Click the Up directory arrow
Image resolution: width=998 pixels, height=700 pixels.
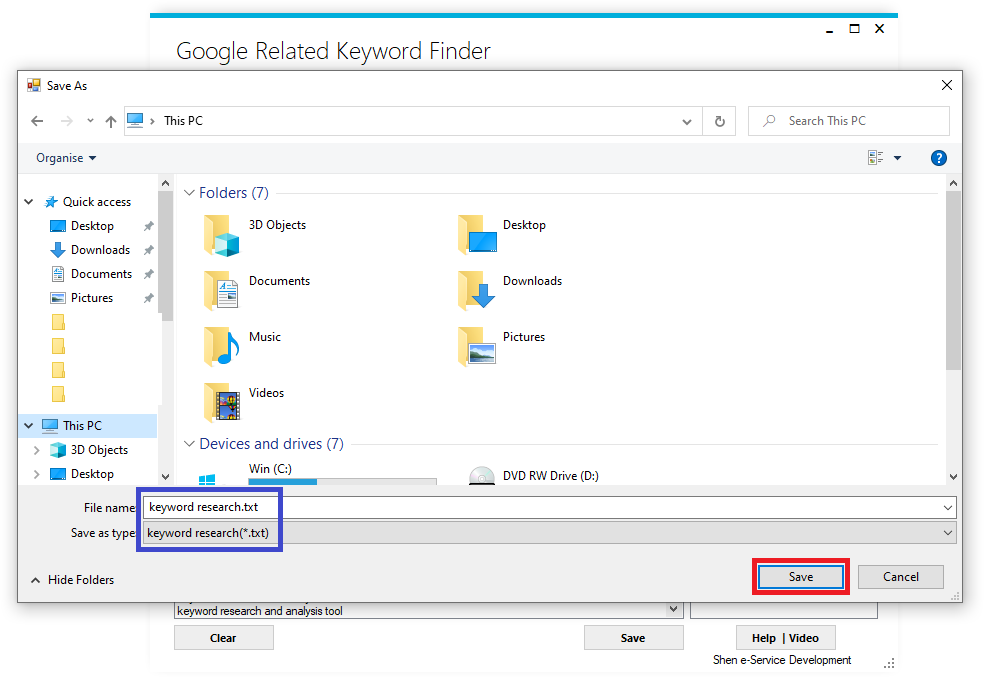110,121
